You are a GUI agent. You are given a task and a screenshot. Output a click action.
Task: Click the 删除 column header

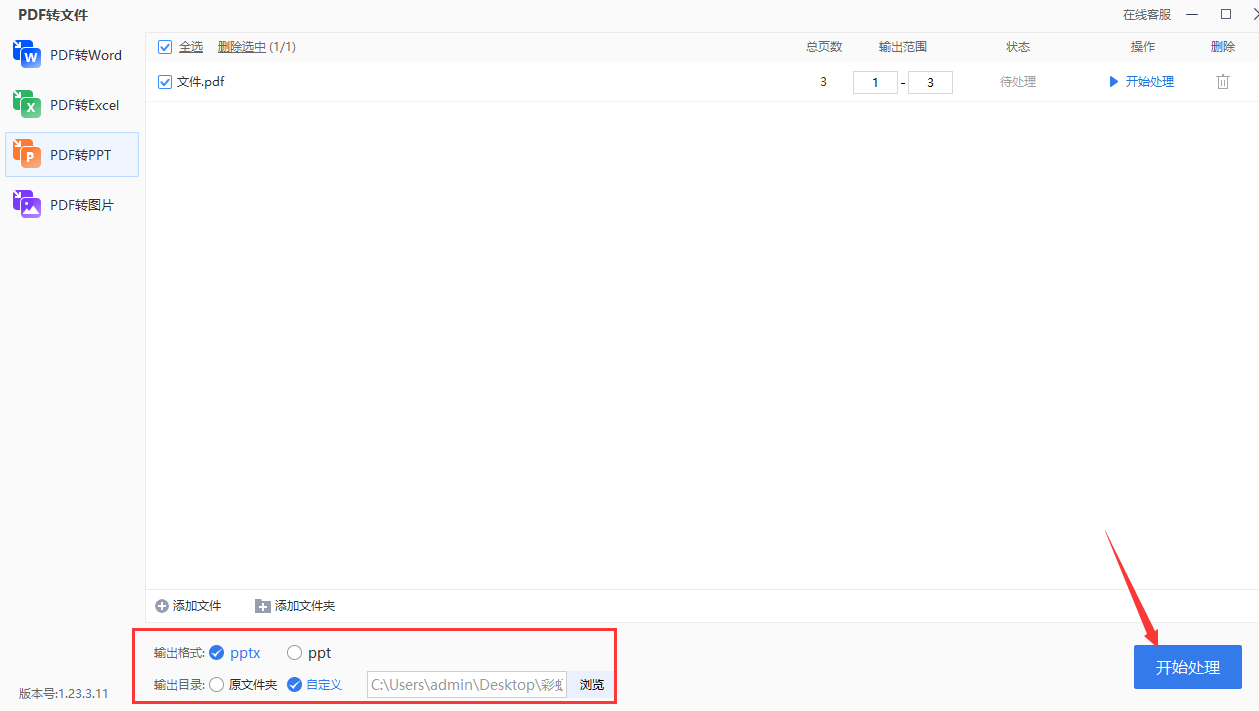(1223, 47)
